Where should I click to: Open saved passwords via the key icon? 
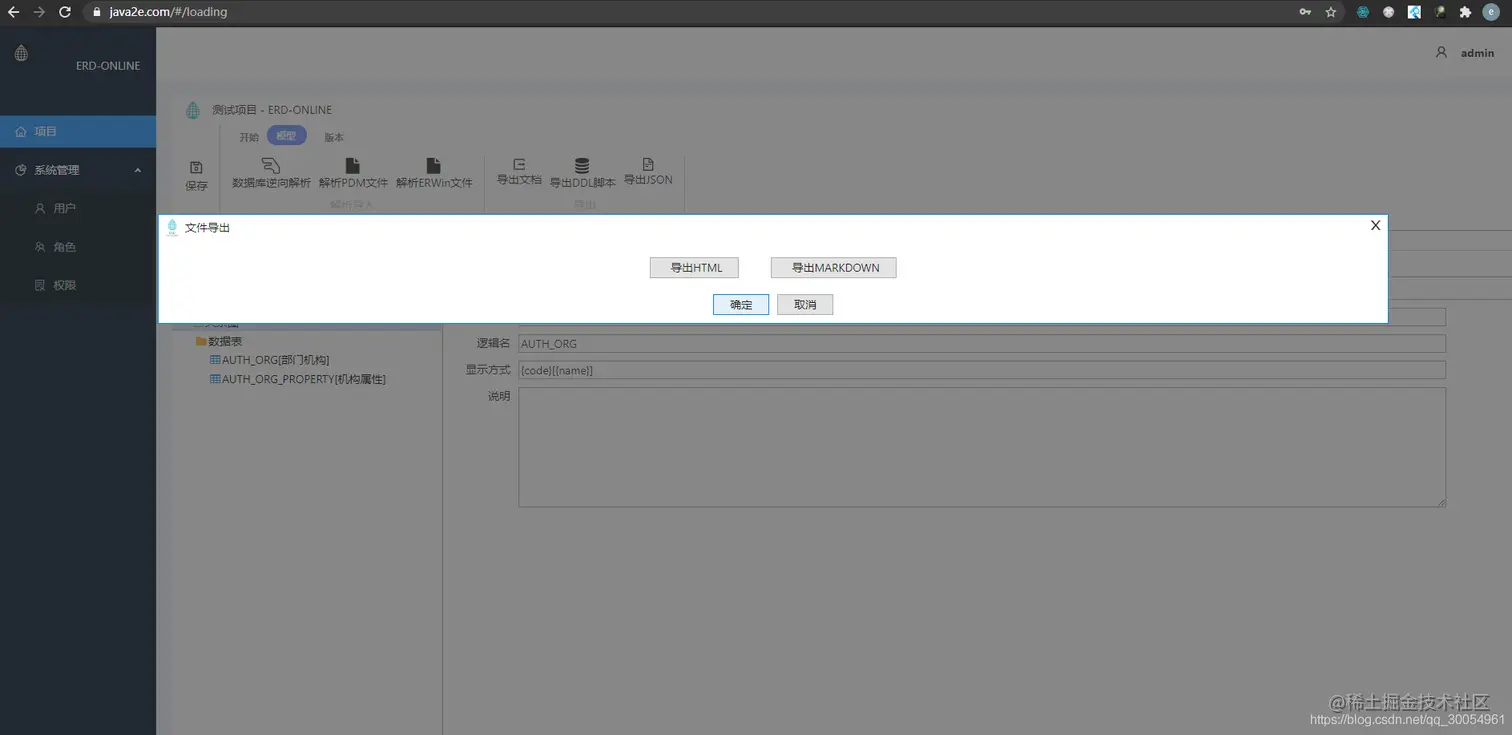tap(1305, 12)
